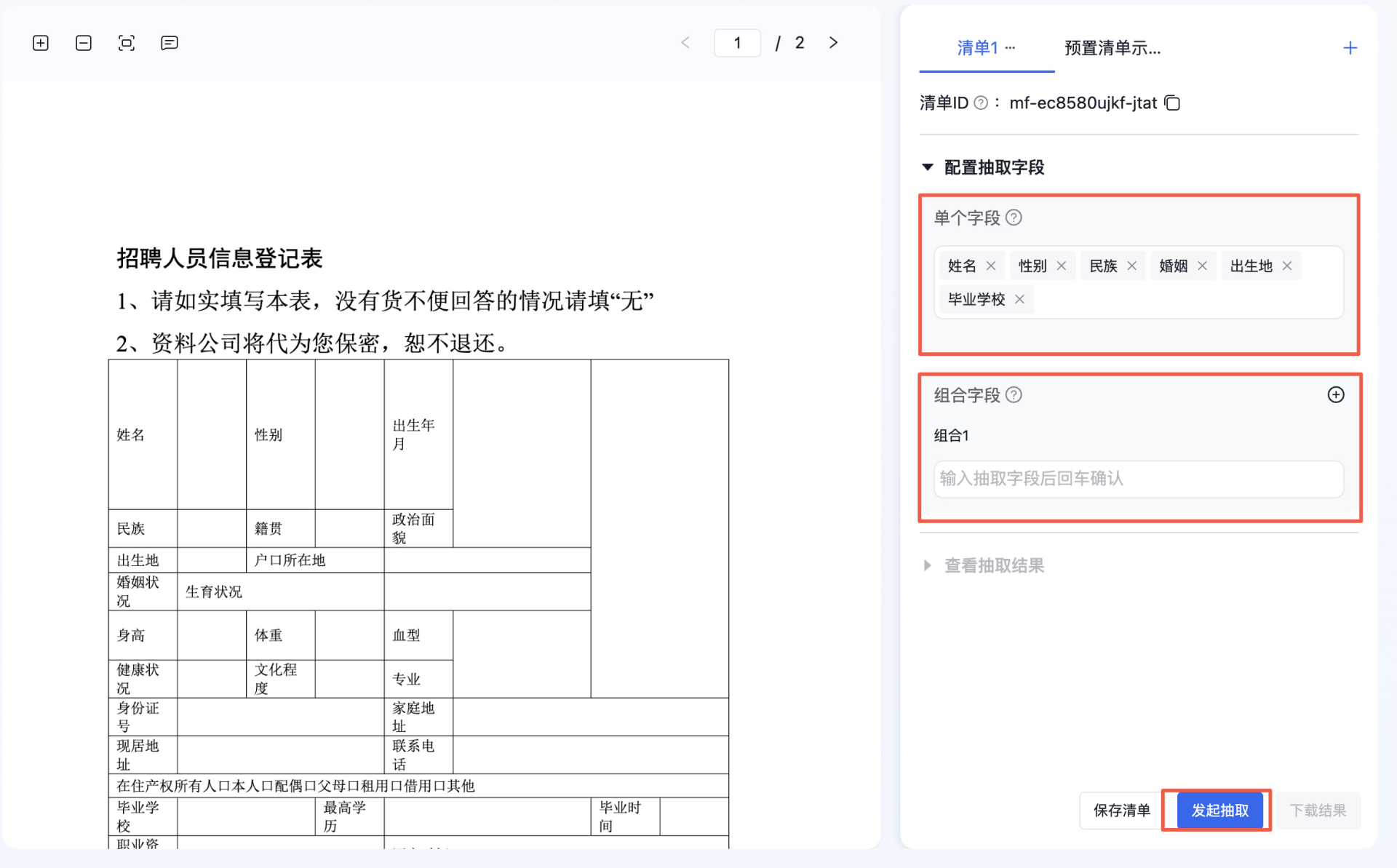
Task: Click the 现居地址 table cell
Action: click(143, 754)
